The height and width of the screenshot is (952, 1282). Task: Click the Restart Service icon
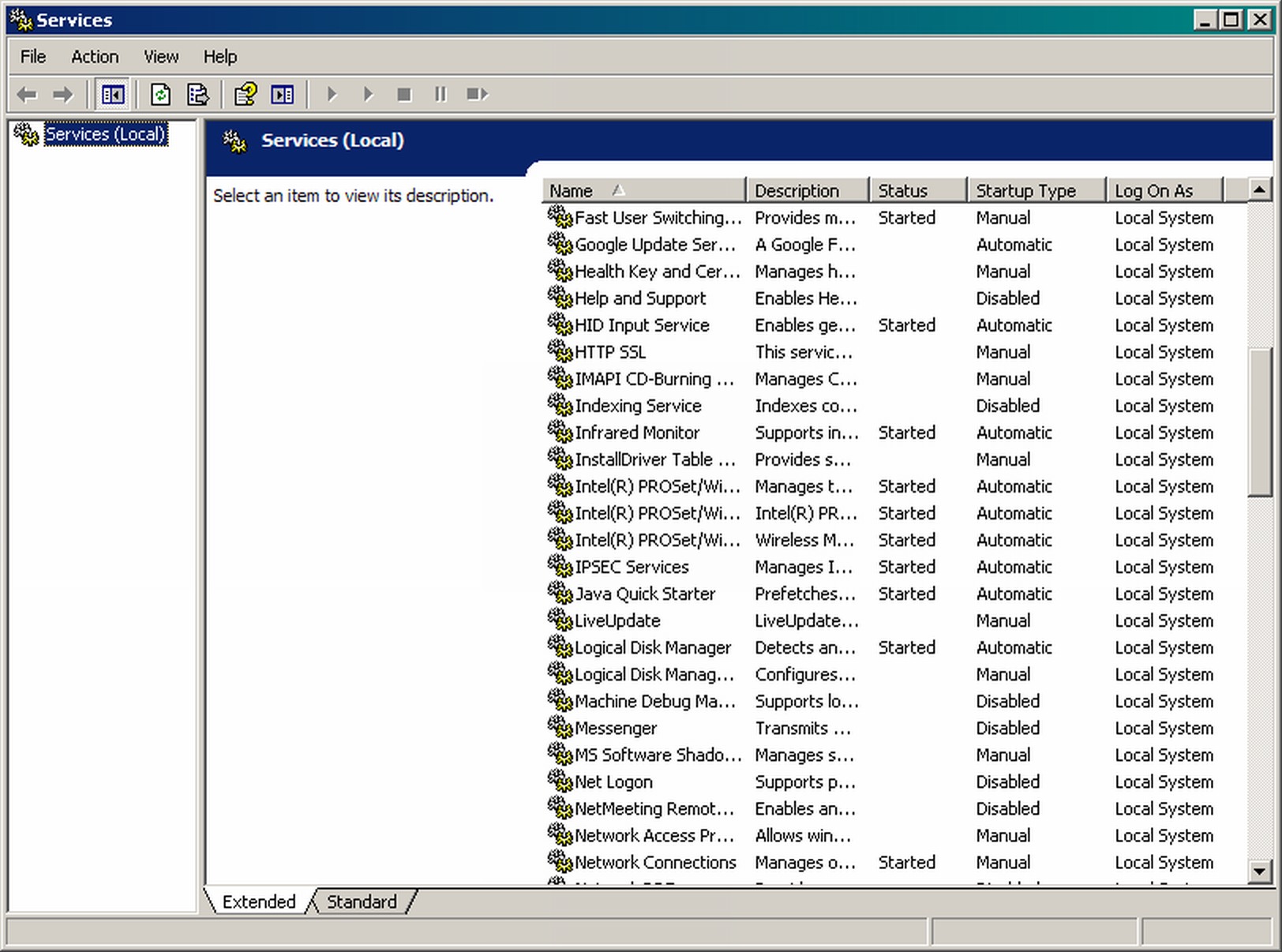477,95
